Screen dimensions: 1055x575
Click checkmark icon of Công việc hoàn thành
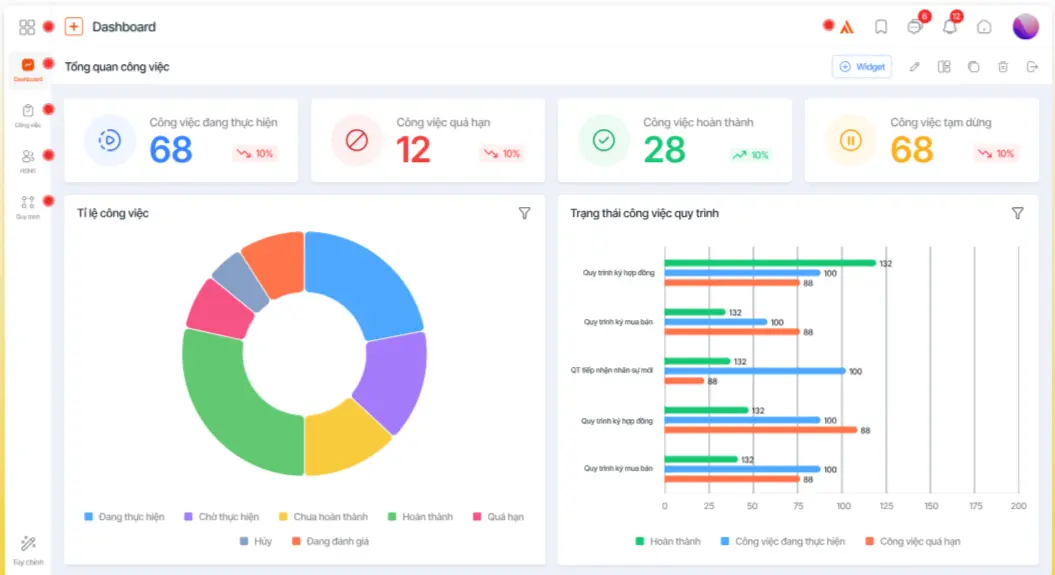pos(604,141)
